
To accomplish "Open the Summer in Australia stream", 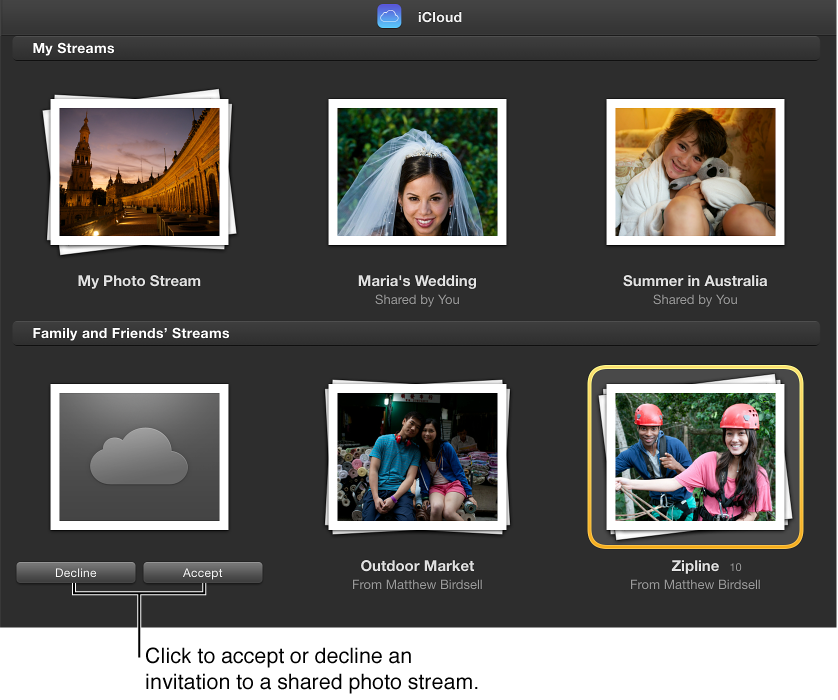I will point(694,171).
